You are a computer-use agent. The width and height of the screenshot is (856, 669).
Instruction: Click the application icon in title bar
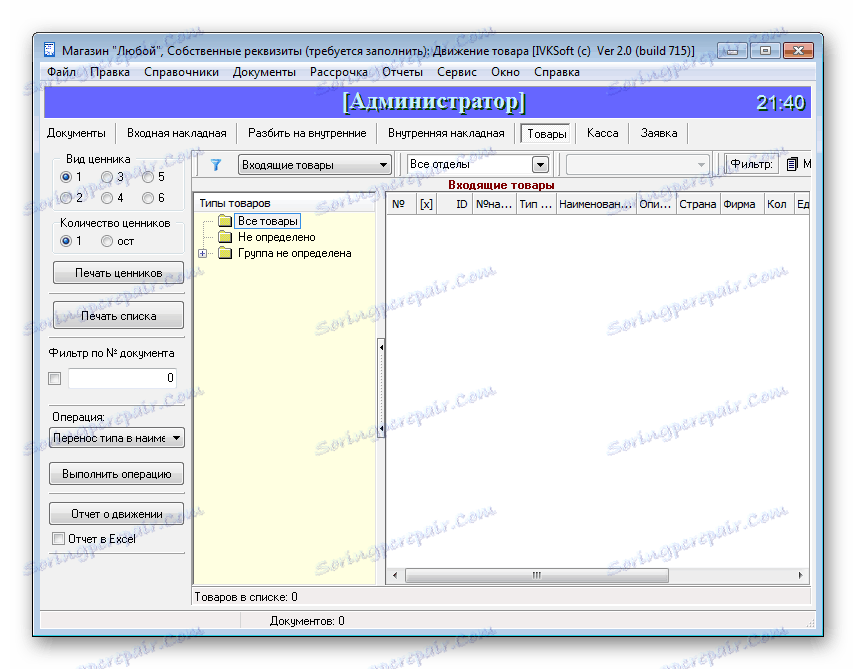pyautogui.click(x=50, y=50)
